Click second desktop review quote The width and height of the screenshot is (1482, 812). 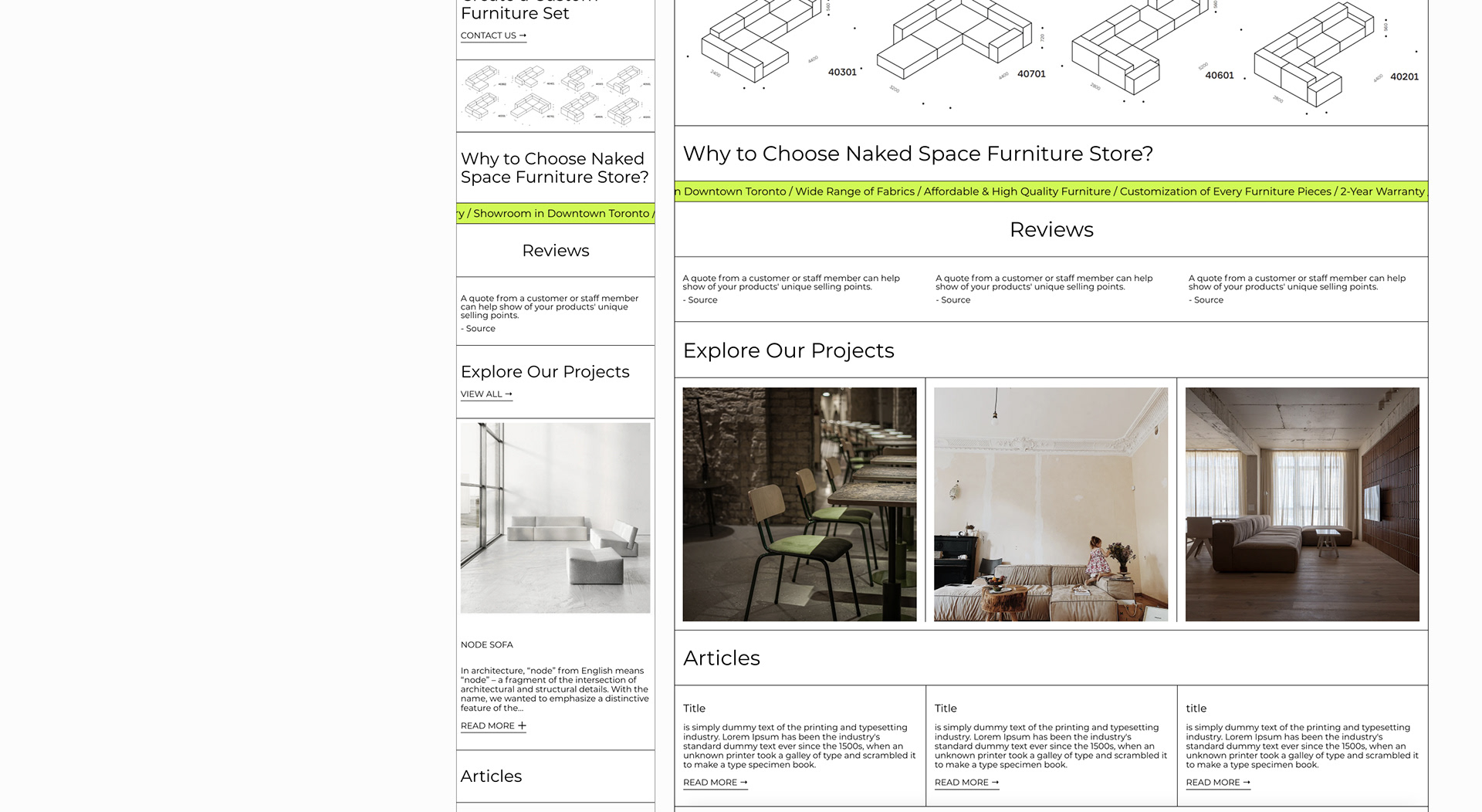[x=1044, y=283]
